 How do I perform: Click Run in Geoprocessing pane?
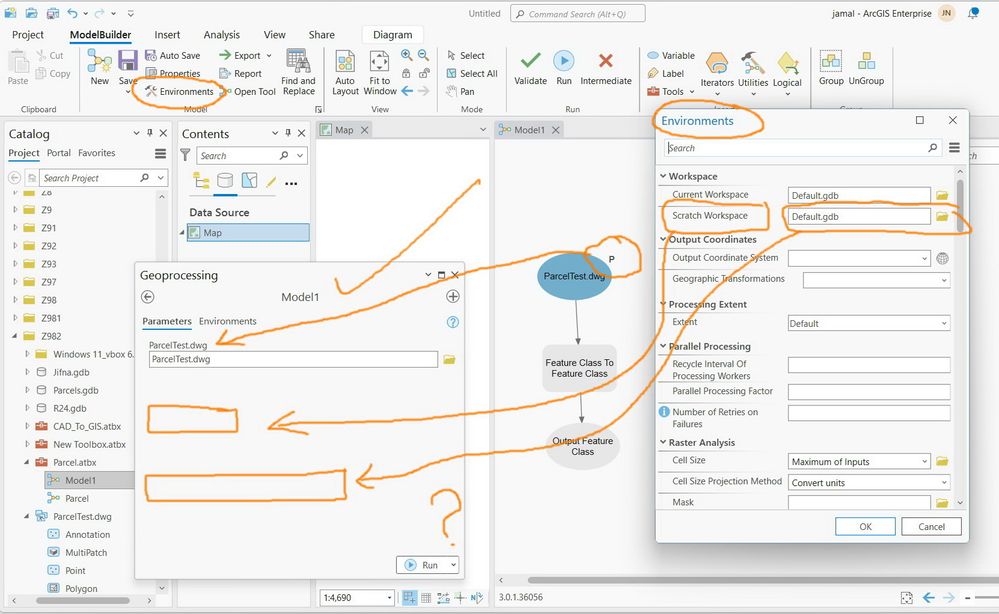click(422, 565)
